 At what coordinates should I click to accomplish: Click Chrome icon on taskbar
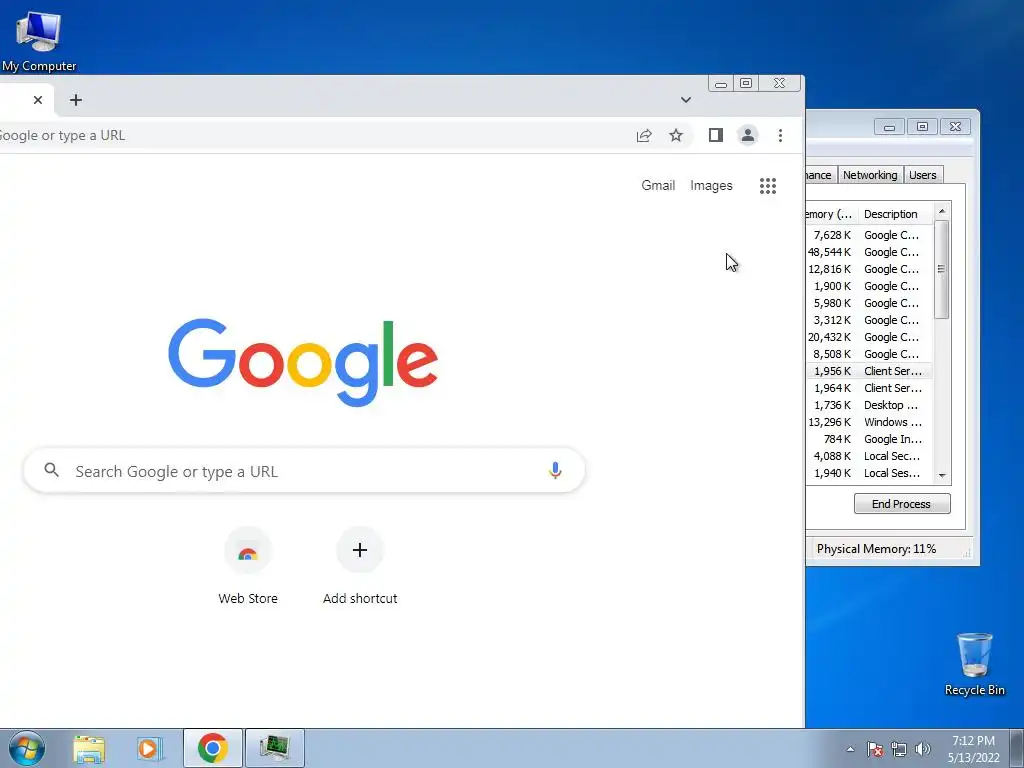(212, 748)
